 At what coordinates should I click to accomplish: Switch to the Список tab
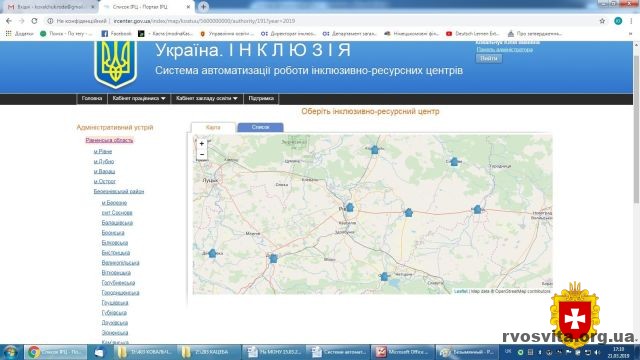(x=260, y=127)
